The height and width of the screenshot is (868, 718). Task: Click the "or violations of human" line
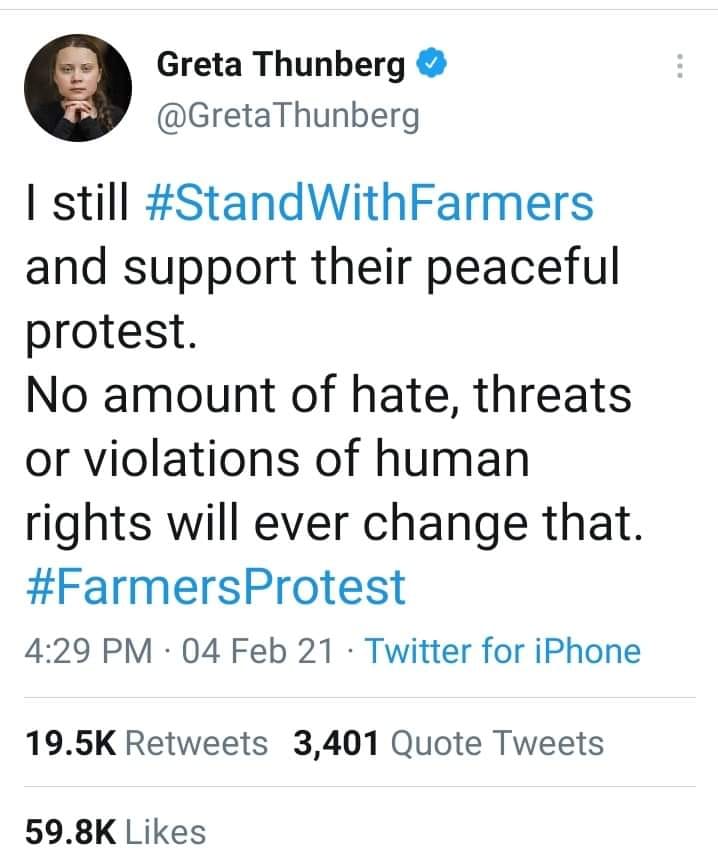coord(276,460)
